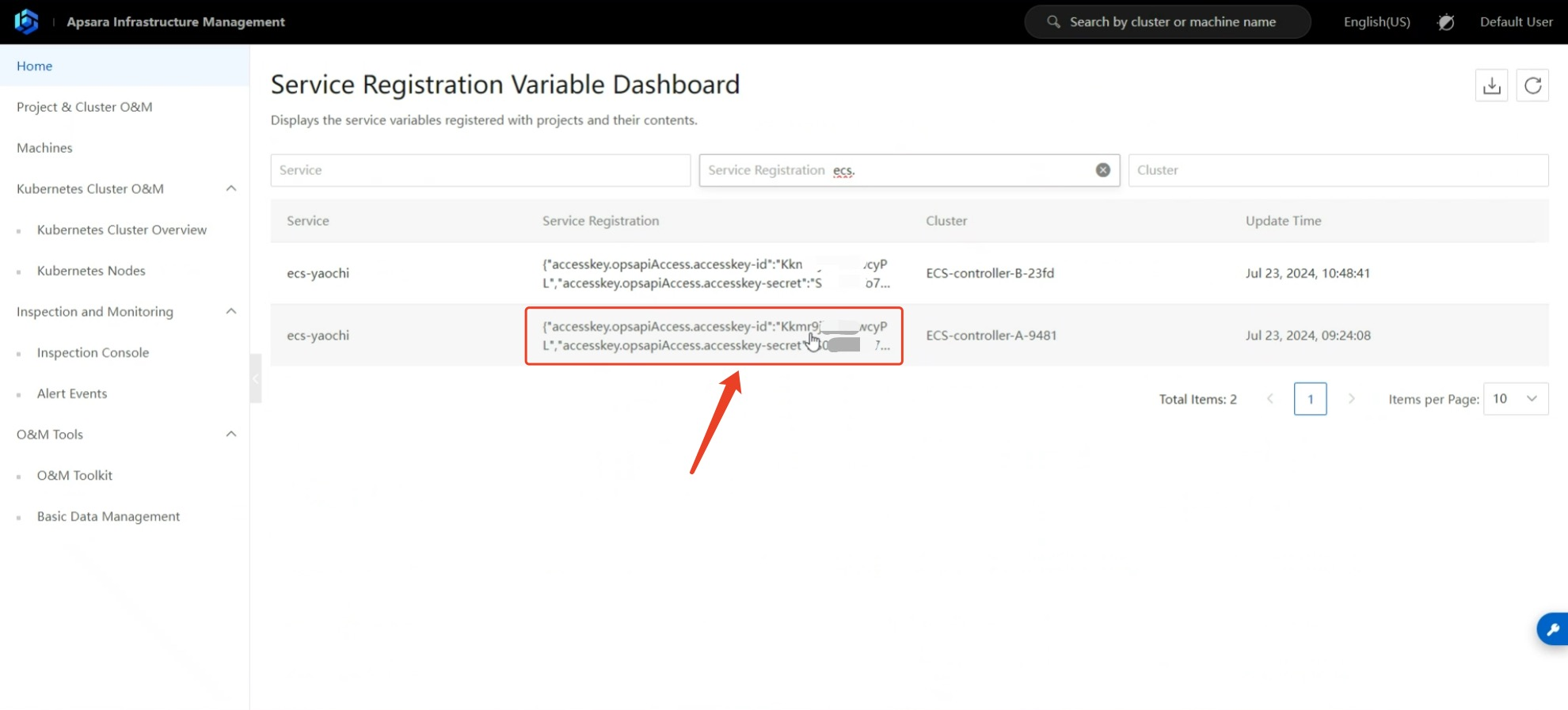Refresh the variable dashboard
Viewport: 1568px width, 710px height.
[1532, 85]
